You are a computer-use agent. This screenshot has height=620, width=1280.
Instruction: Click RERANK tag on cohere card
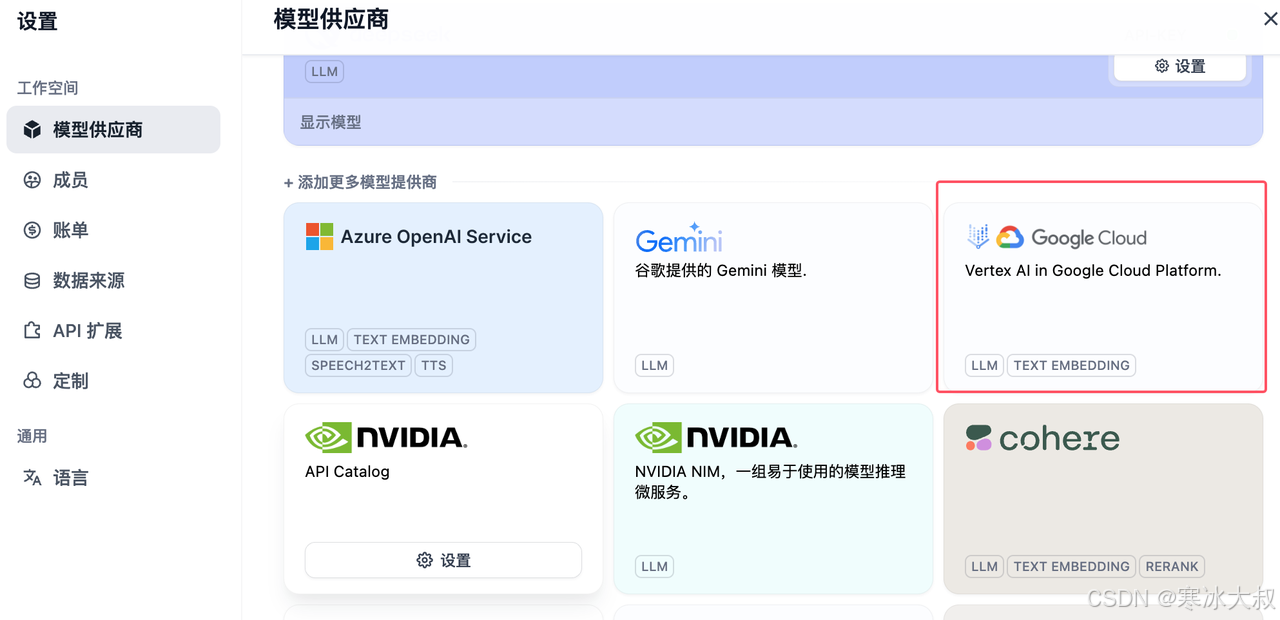pyautogui.click(x=1172, y=566)
